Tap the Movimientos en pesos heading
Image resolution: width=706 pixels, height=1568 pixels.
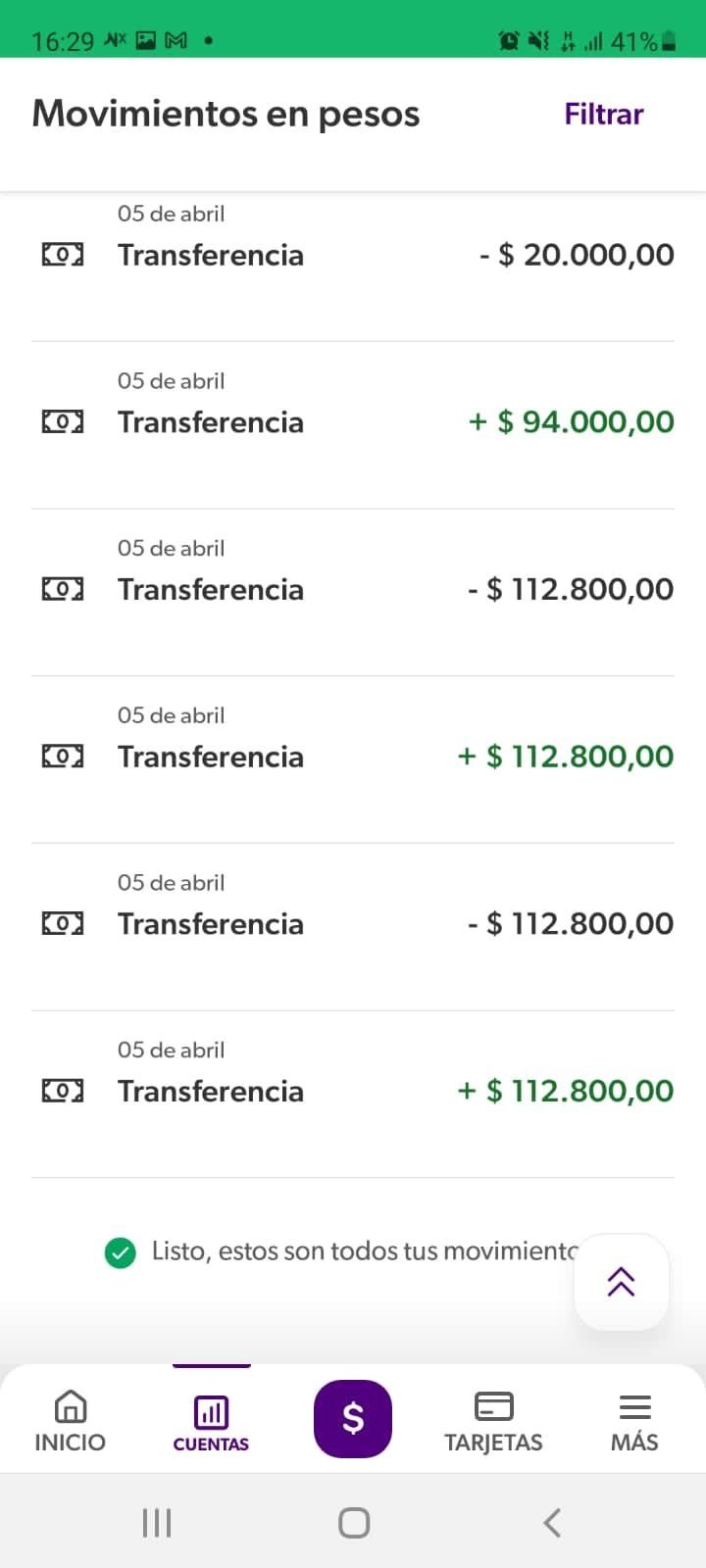point(226,114)
